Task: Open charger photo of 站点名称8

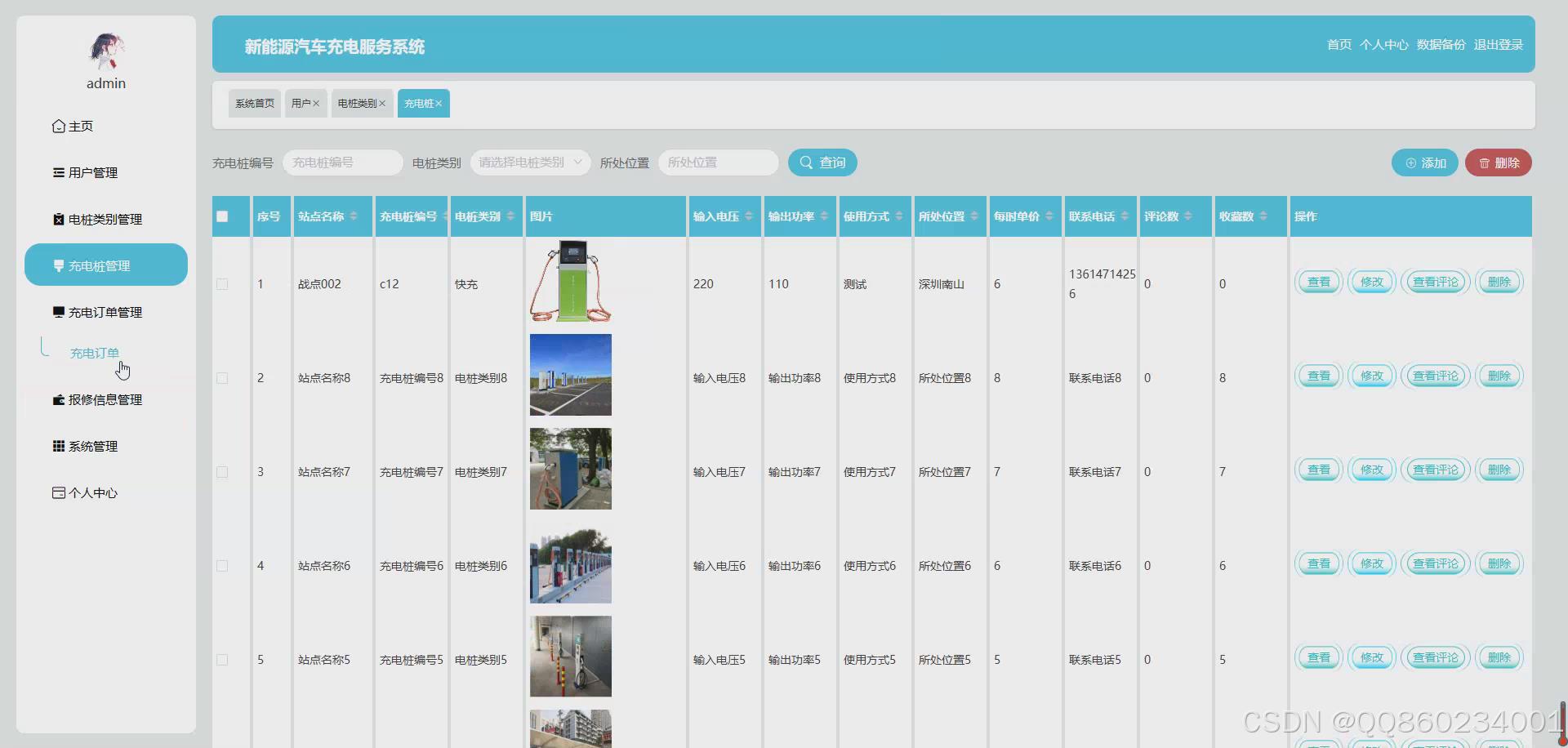Action: (x=571, y=375)
